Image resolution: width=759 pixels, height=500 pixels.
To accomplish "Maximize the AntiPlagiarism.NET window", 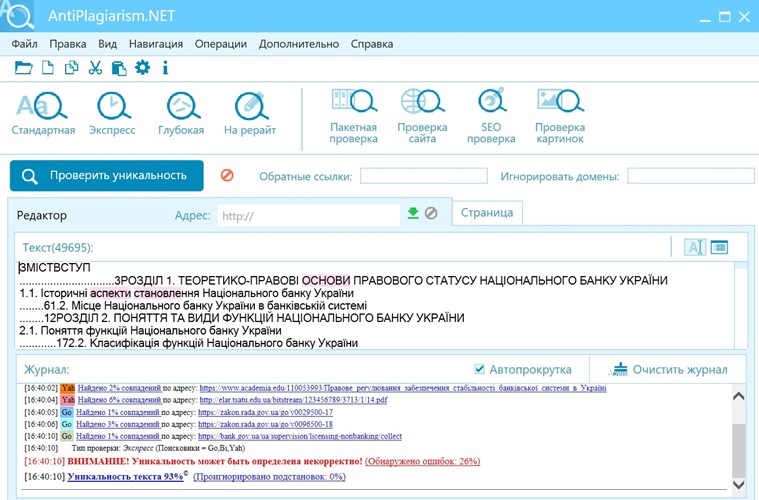I will 725,17.
